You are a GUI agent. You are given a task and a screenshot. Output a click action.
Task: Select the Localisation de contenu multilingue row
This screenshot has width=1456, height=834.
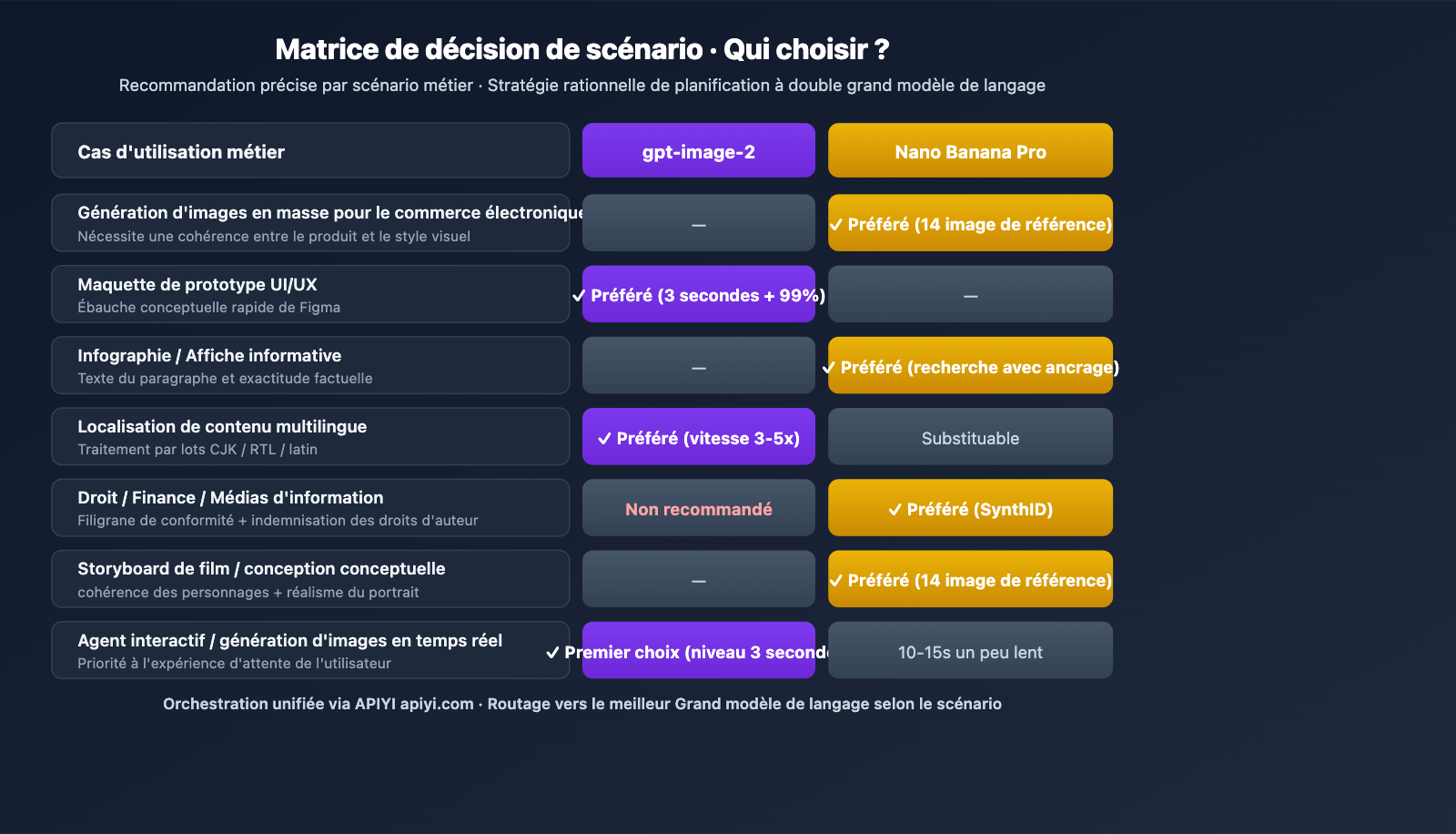click(310, 437)
